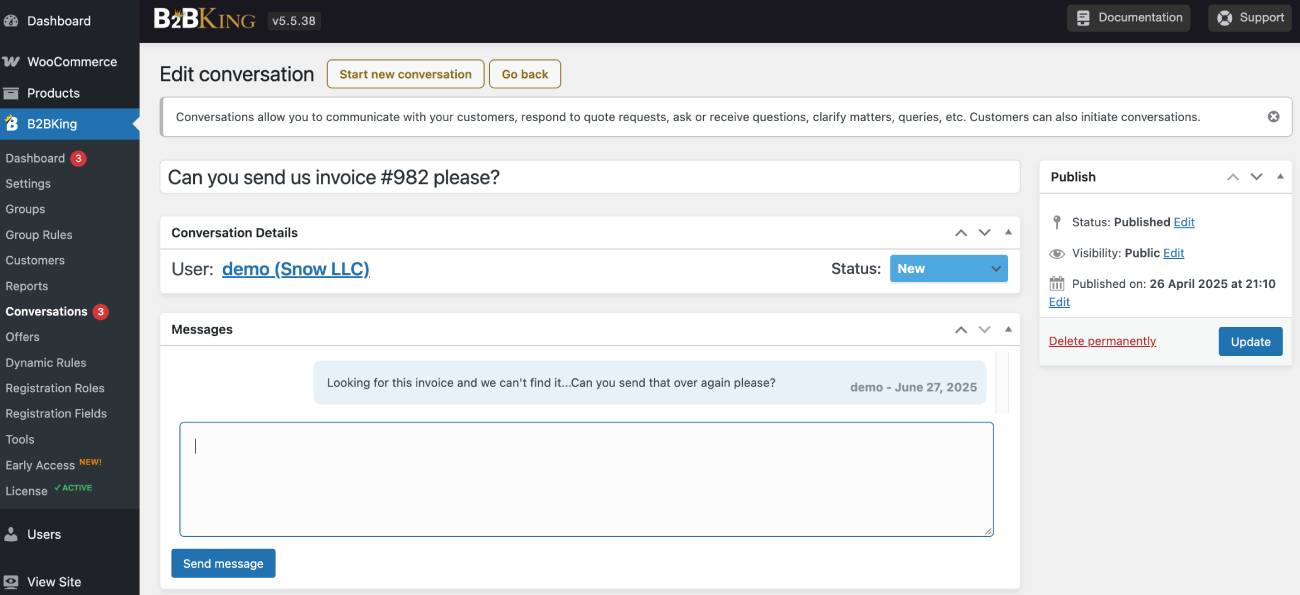1300x595 pixels.
Task: Click Start new conversation button
Action: (405, 74)
